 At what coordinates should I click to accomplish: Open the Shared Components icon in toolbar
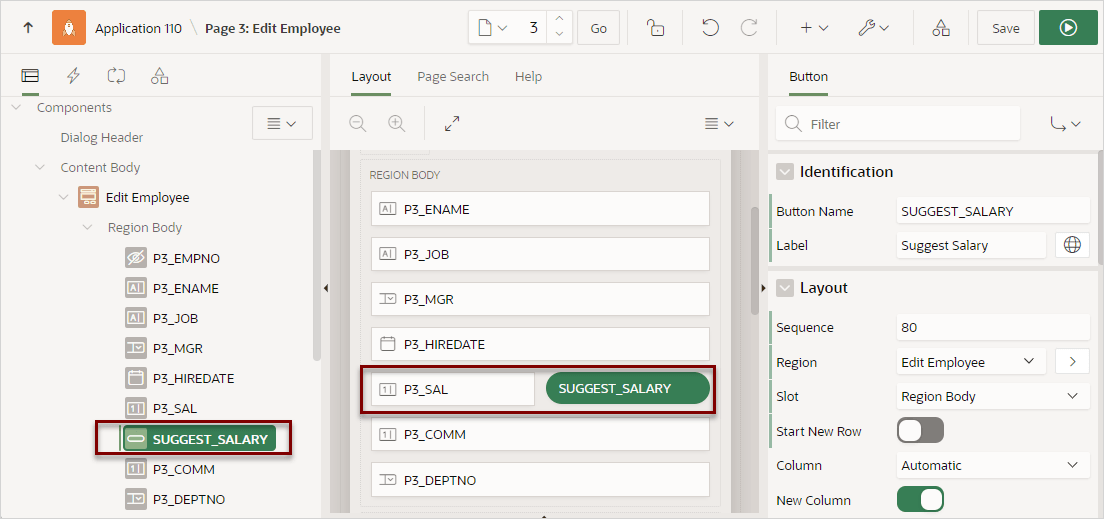pyautogui.click(x=941, y=28)
